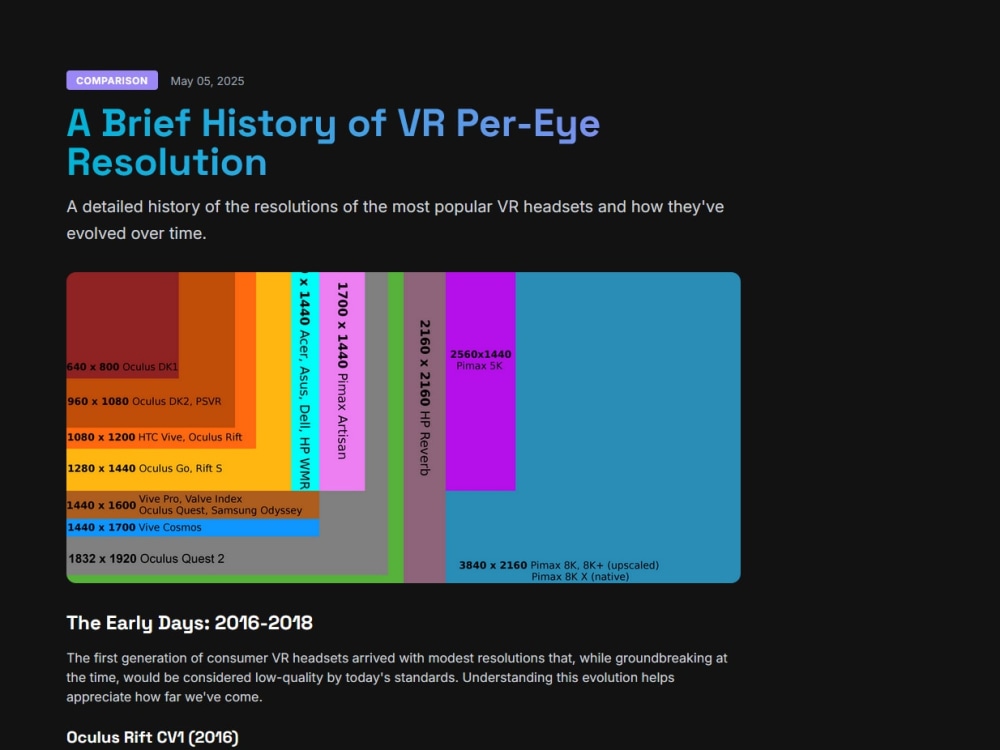Click the vertical Acer, Asus, Dell, HP WMR label
Viewport: 1000px width, 750px height.
click(305, 381)
